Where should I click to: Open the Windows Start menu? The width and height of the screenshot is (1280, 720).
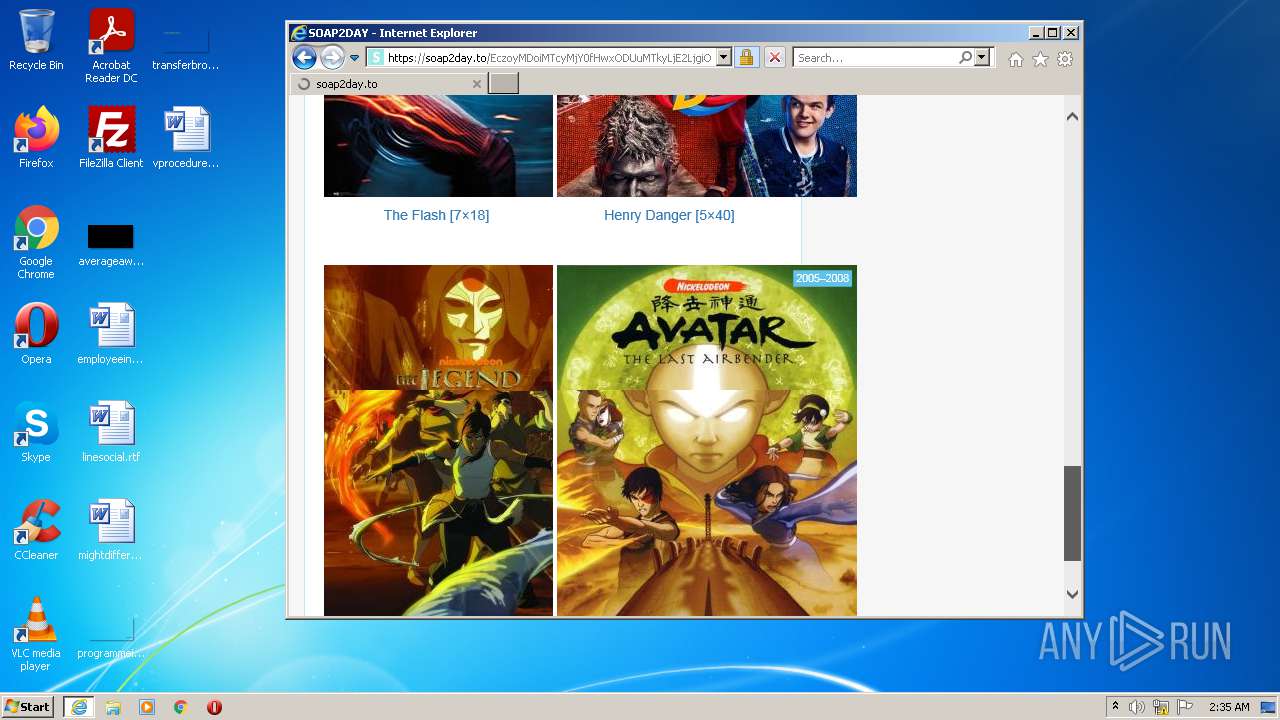point(28,706)
